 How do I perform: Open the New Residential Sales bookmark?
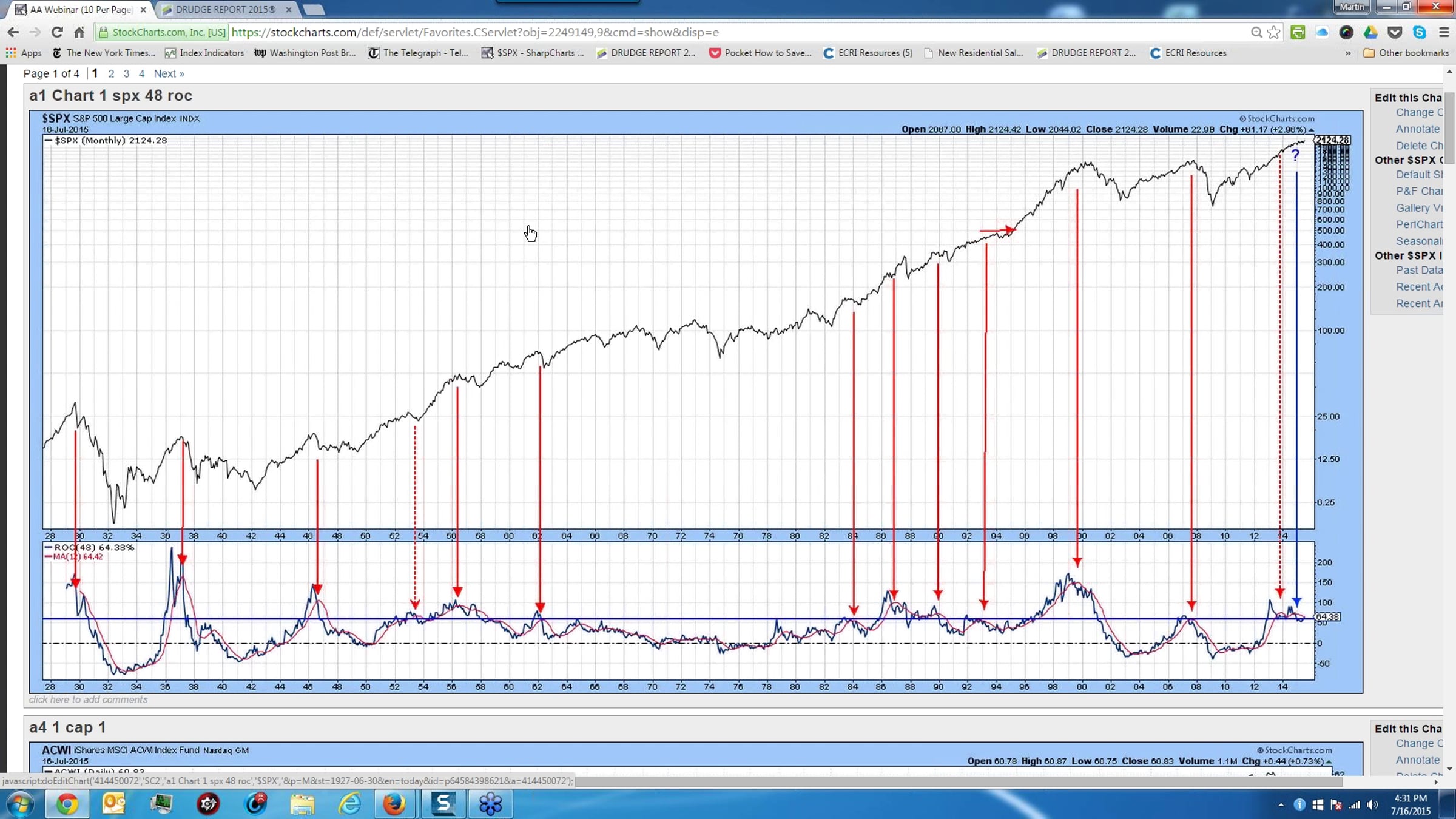coord(974,53)
